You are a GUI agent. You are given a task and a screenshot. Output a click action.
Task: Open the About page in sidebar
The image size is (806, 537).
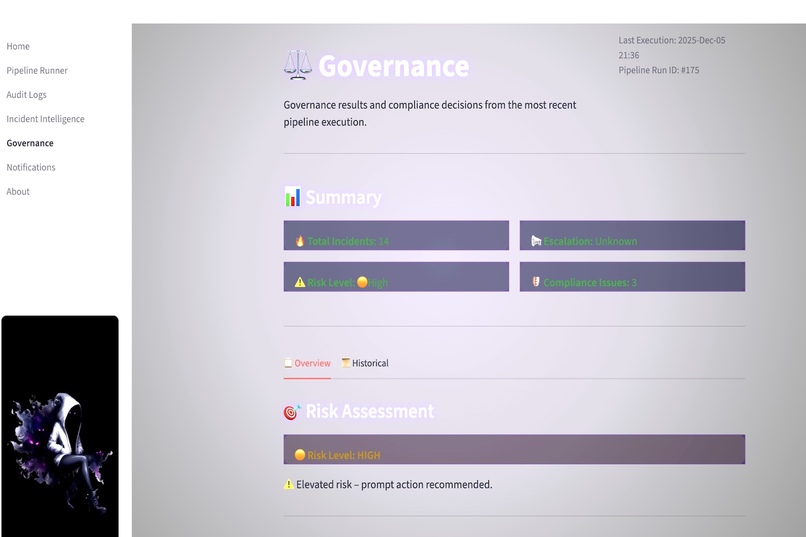[18, 191]
